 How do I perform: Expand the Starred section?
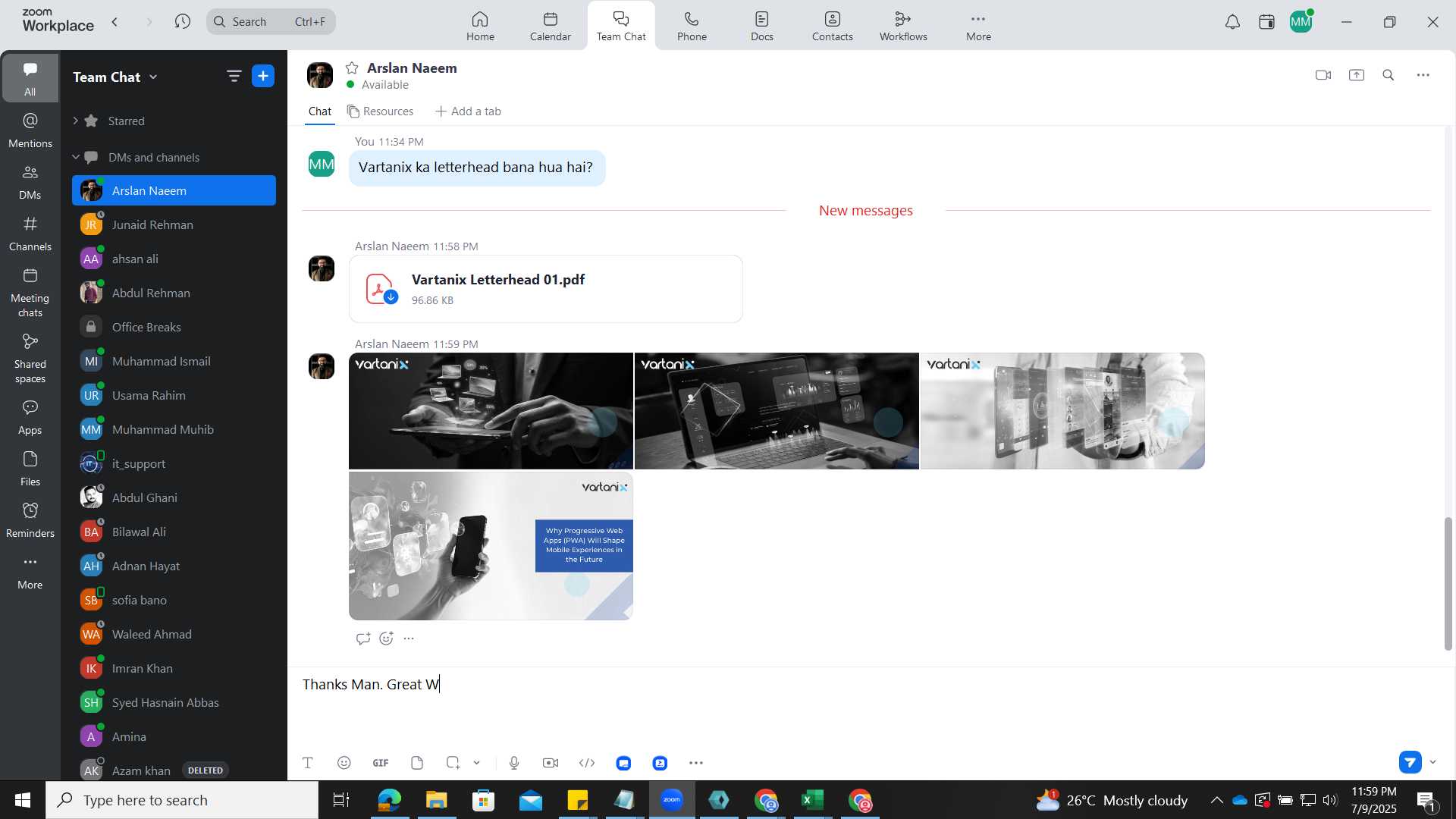(75, 121)
